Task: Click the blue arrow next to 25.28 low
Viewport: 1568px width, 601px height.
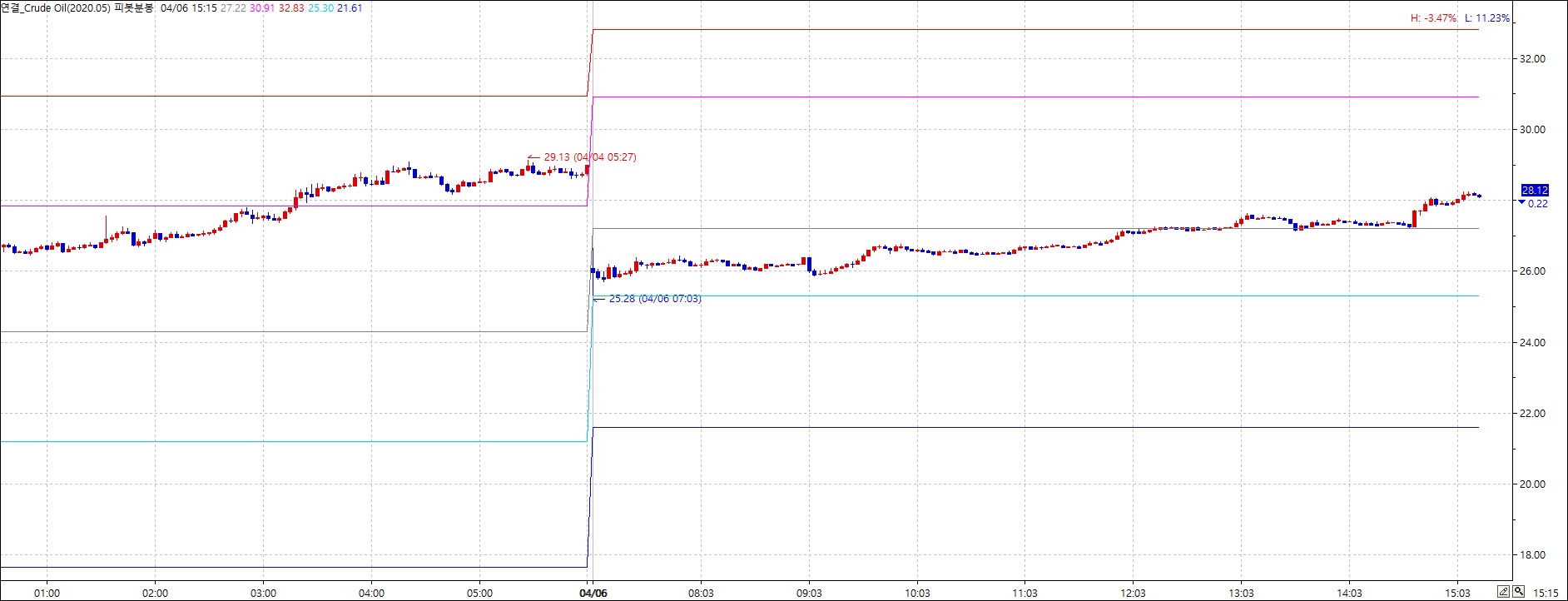Action: click(598, 299)
